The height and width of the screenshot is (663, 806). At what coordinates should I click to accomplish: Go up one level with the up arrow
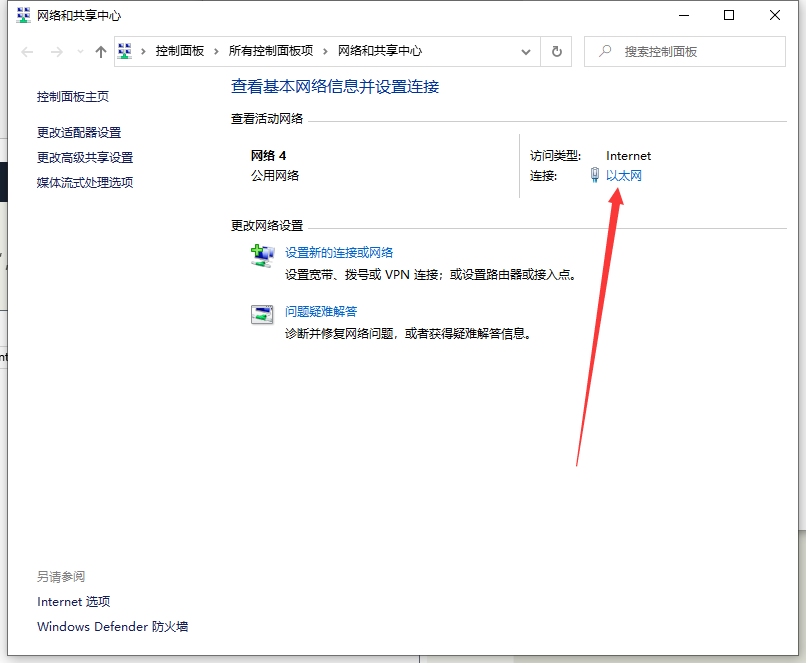coord(100,52)
